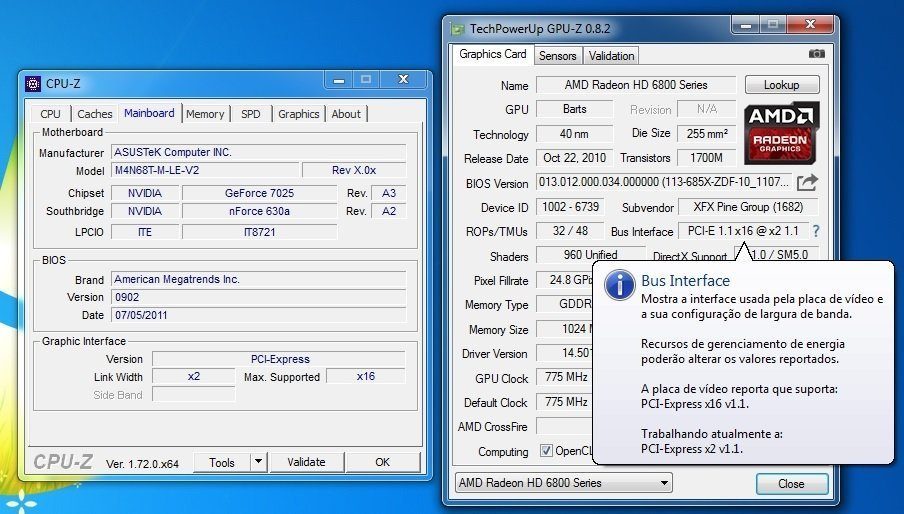Switch to the CPU tab in CPU-Z

[50, 114]
